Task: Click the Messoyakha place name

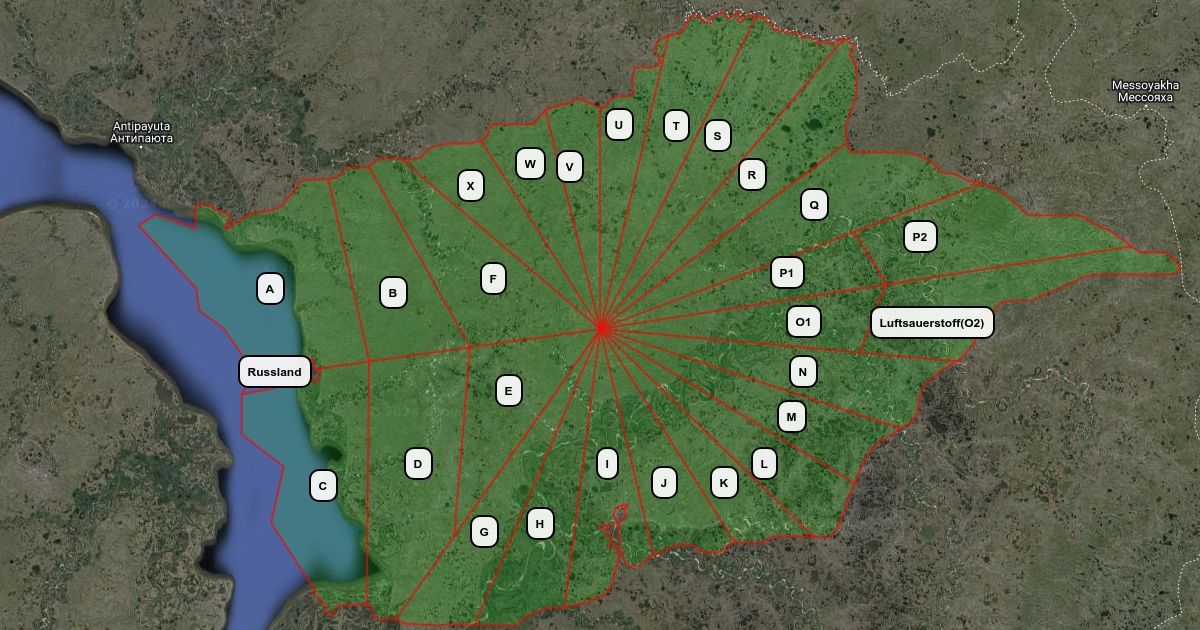Action: (1145, 91)
